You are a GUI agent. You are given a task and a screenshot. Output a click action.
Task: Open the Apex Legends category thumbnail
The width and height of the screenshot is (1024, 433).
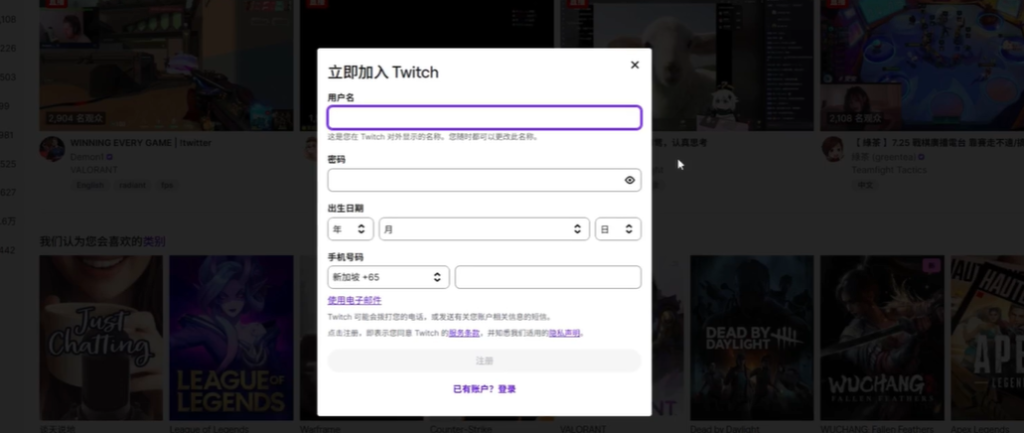point(987,338)
